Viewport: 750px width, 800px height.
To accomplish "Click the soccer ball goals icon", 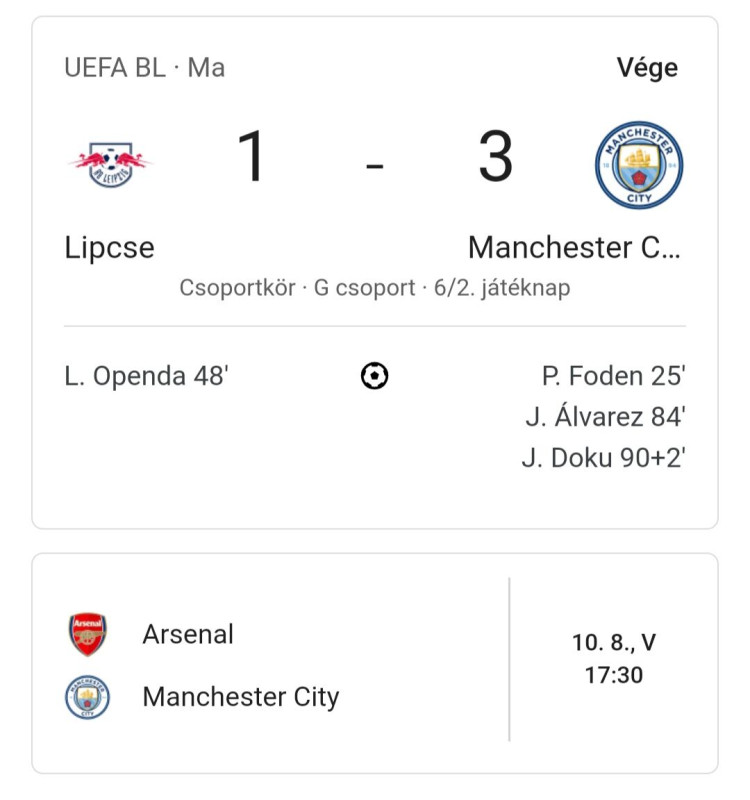I will coord(374,376).
